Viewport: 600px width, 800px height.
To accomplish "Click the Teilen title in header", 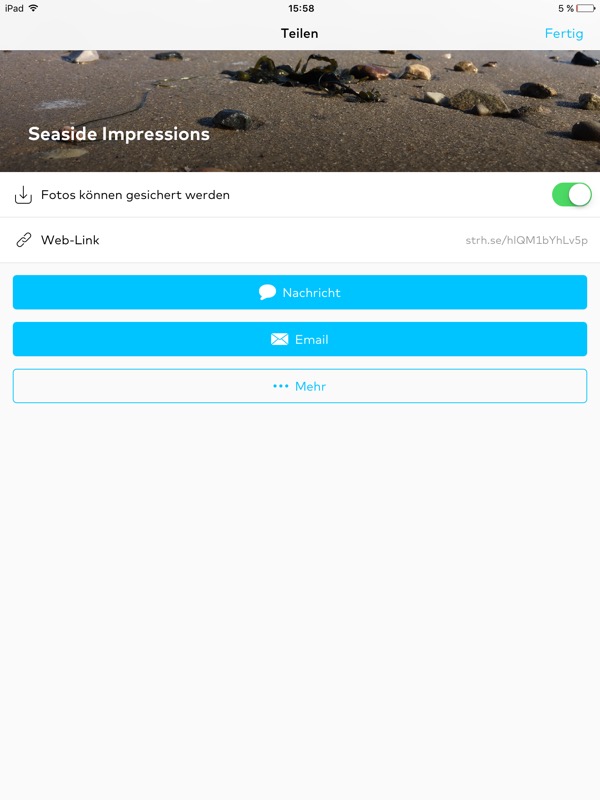I will coord(299,33).
